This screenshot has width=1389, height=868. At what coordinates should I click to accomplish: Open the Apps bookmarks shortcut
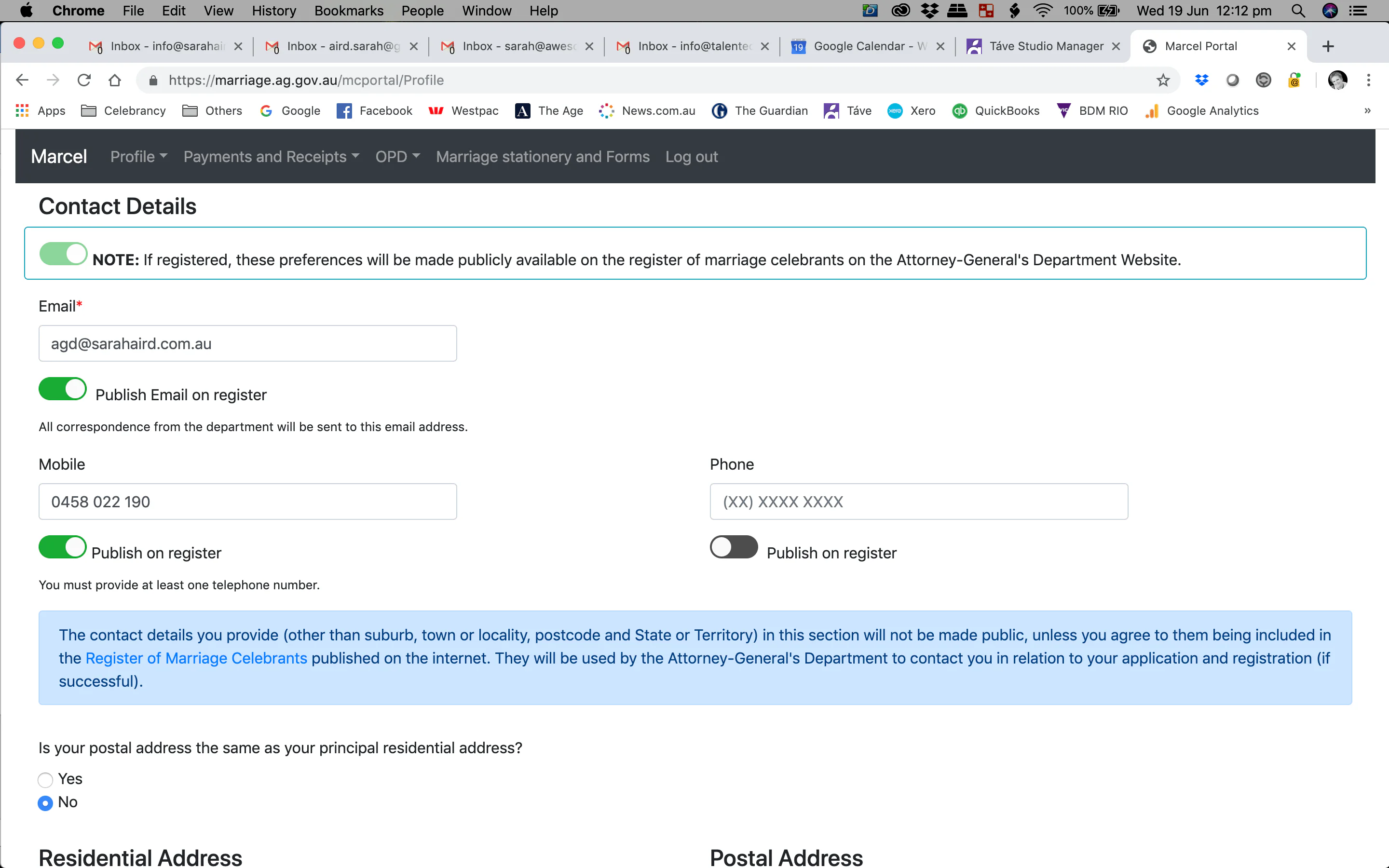click(x=41, y=111)
